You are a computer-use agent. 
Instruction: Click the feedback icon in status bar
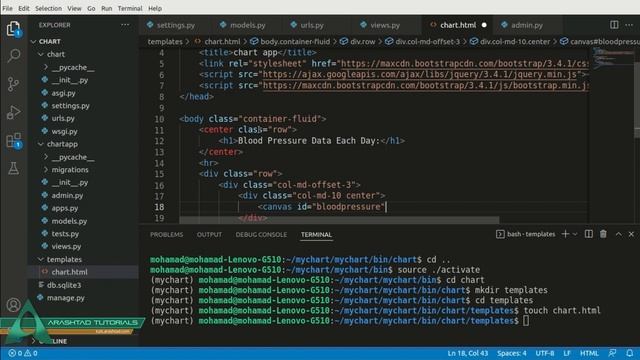click(x=612, y=353)
